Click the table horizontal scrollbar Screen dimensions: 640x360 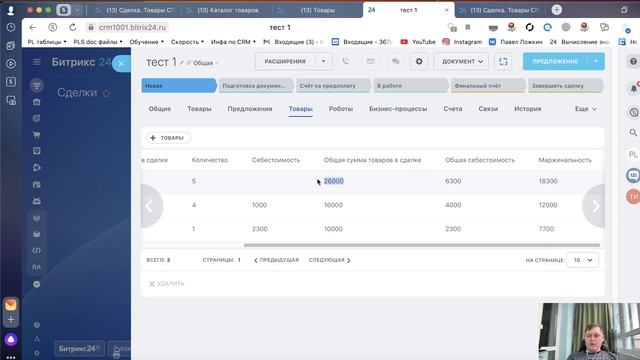click(x=422, y=245)
